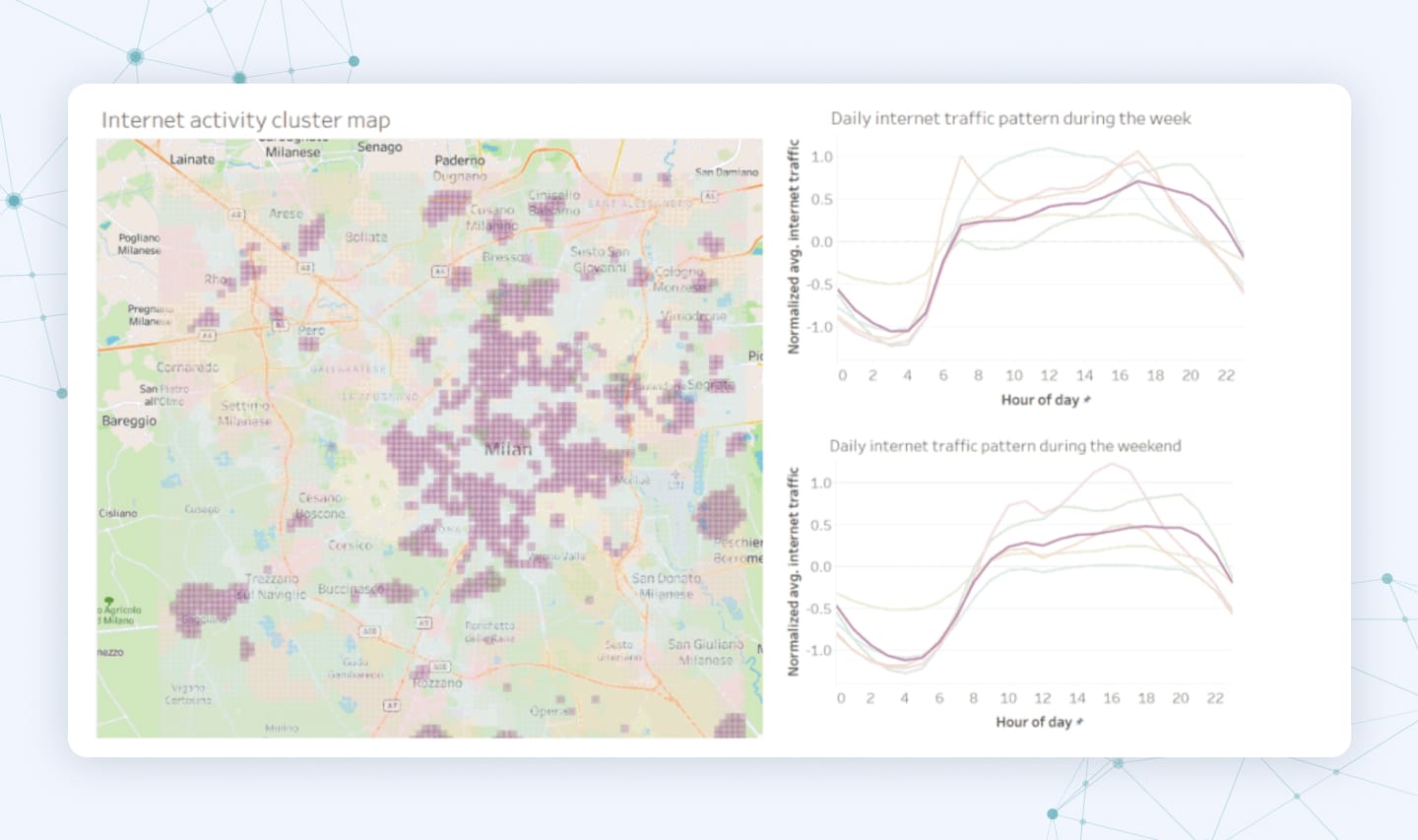Click Bollate label on the map
This screenshot has height=840, width=1418.
coord(366,237)
